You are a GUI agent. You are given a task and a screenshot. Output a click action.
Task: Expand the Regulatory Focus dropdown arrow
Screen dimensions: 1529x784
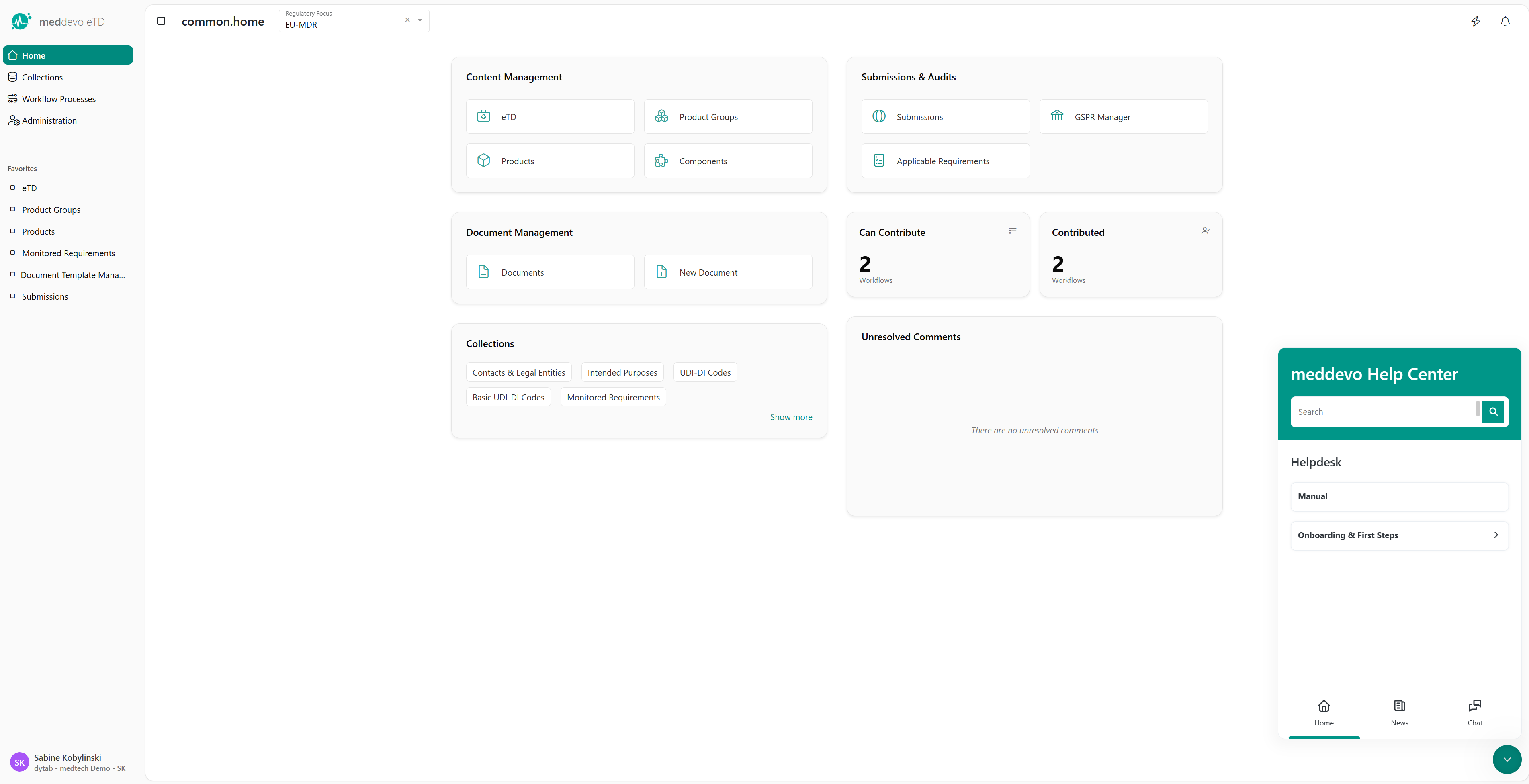tap(420, 20)
